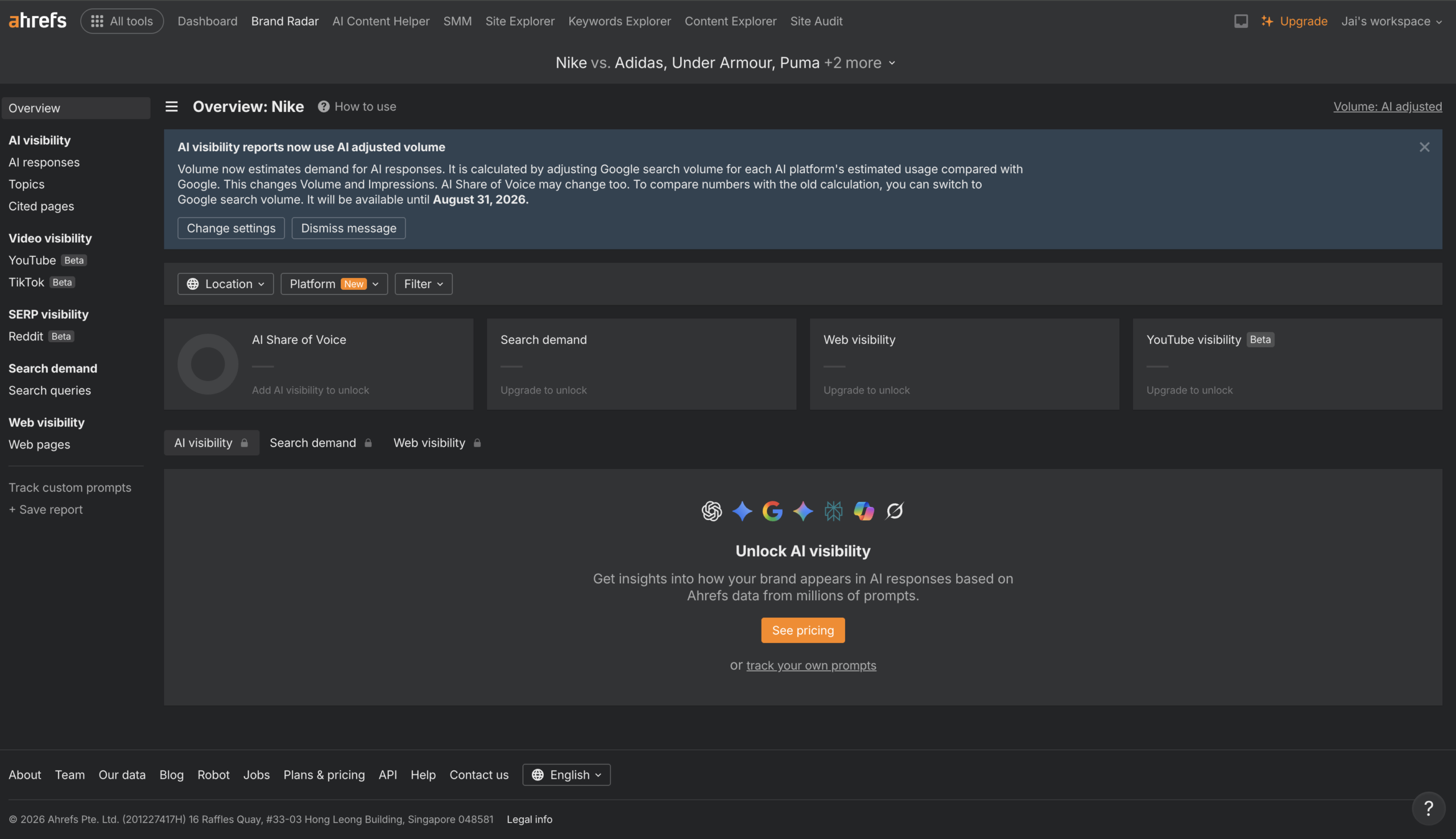
Task: Open the Legal info footer link
Action: pyautogui.click(x=529, y=820)
